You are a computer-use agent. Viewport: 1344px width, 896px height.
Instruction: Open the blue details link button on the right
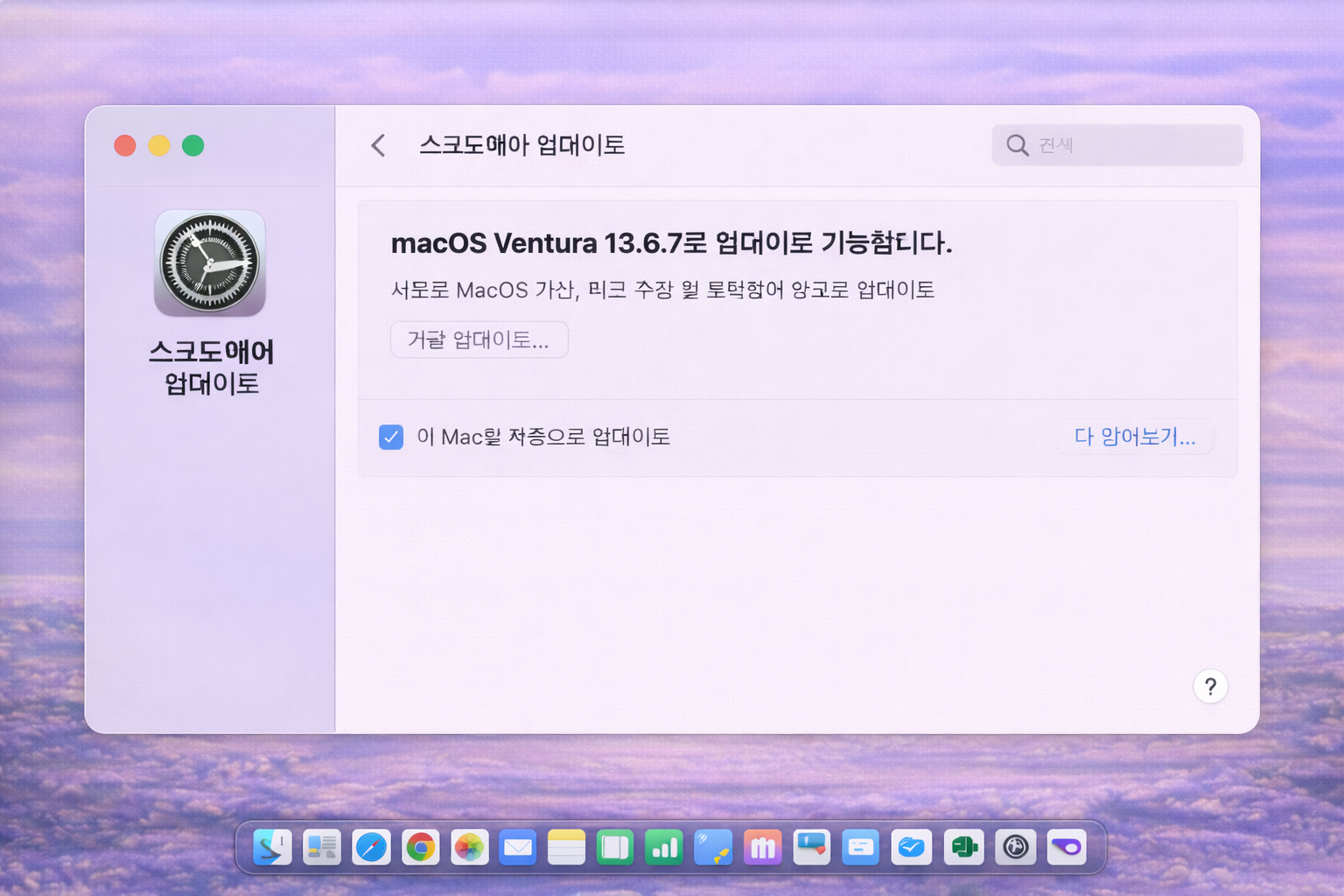(1134, 437)
